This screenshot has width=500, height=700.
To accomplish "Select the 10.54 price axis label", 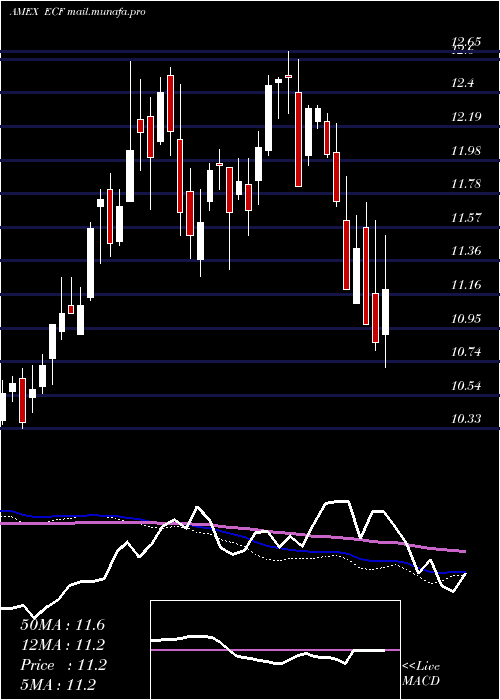I will tap(466, 385).
